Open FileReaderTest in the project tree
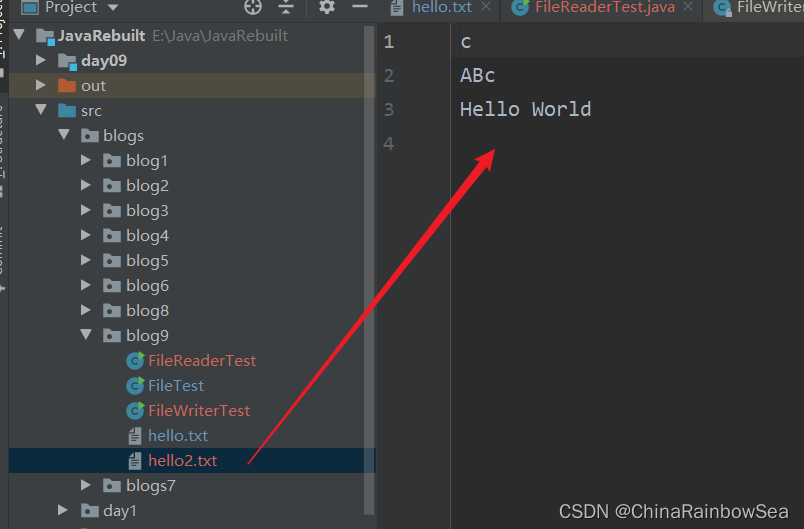Image resolution: width=804 pixels, height=529 pixels. click(202, 360)
